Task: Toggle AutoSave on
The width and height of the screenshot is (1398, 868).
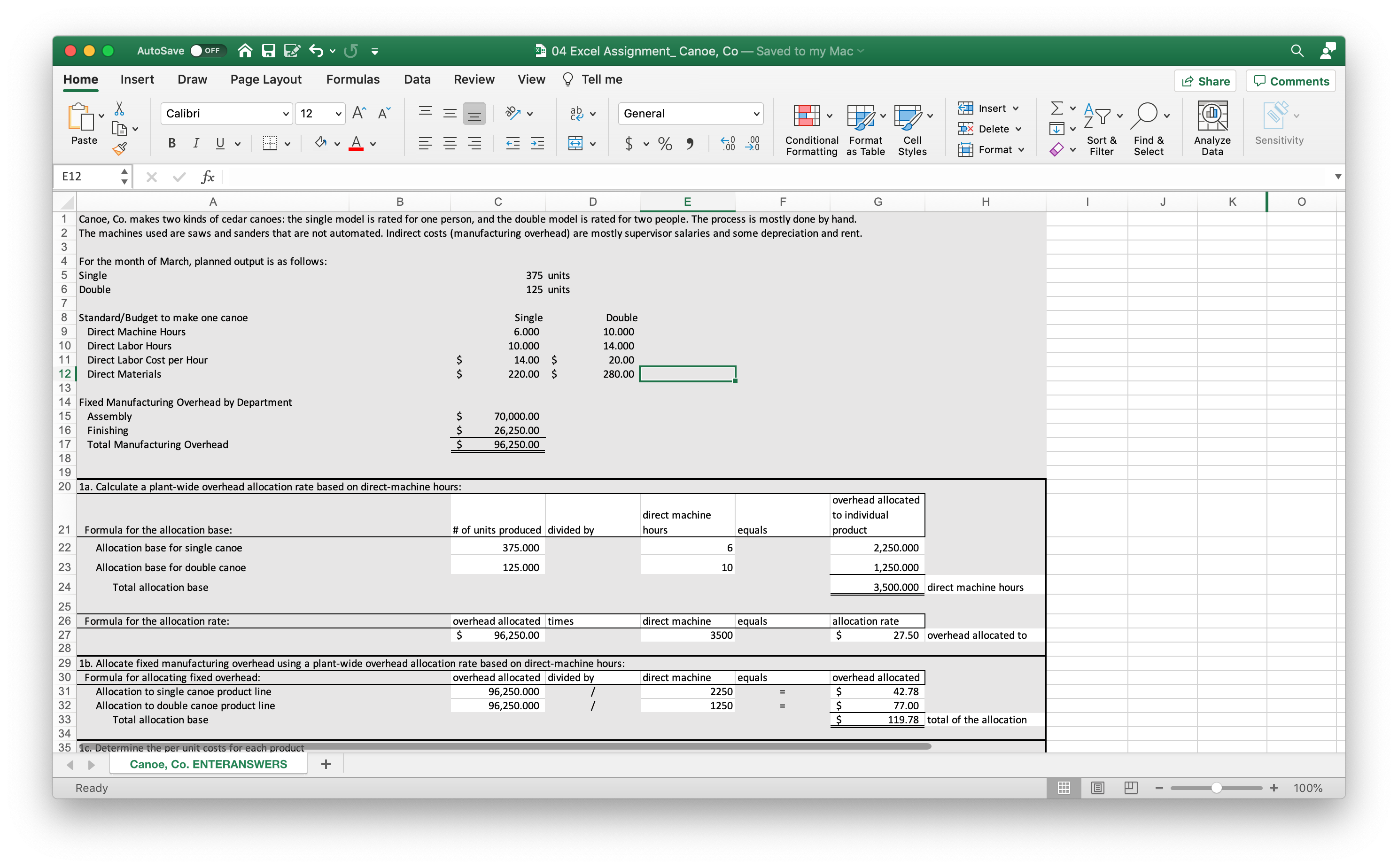Action: 209,51
